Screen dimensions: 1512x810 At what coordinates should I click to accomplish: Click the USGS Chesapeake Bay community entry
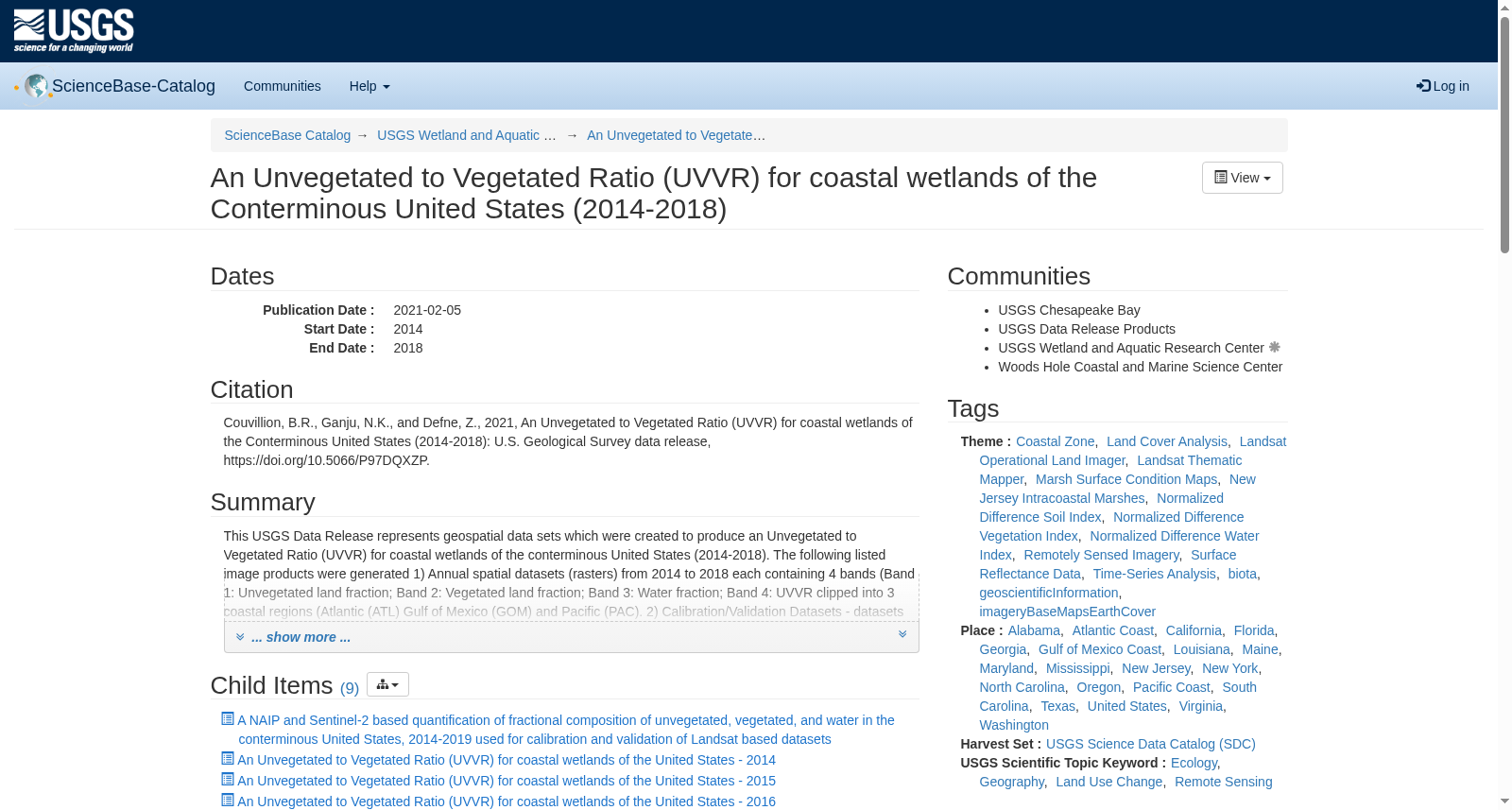1069,310
